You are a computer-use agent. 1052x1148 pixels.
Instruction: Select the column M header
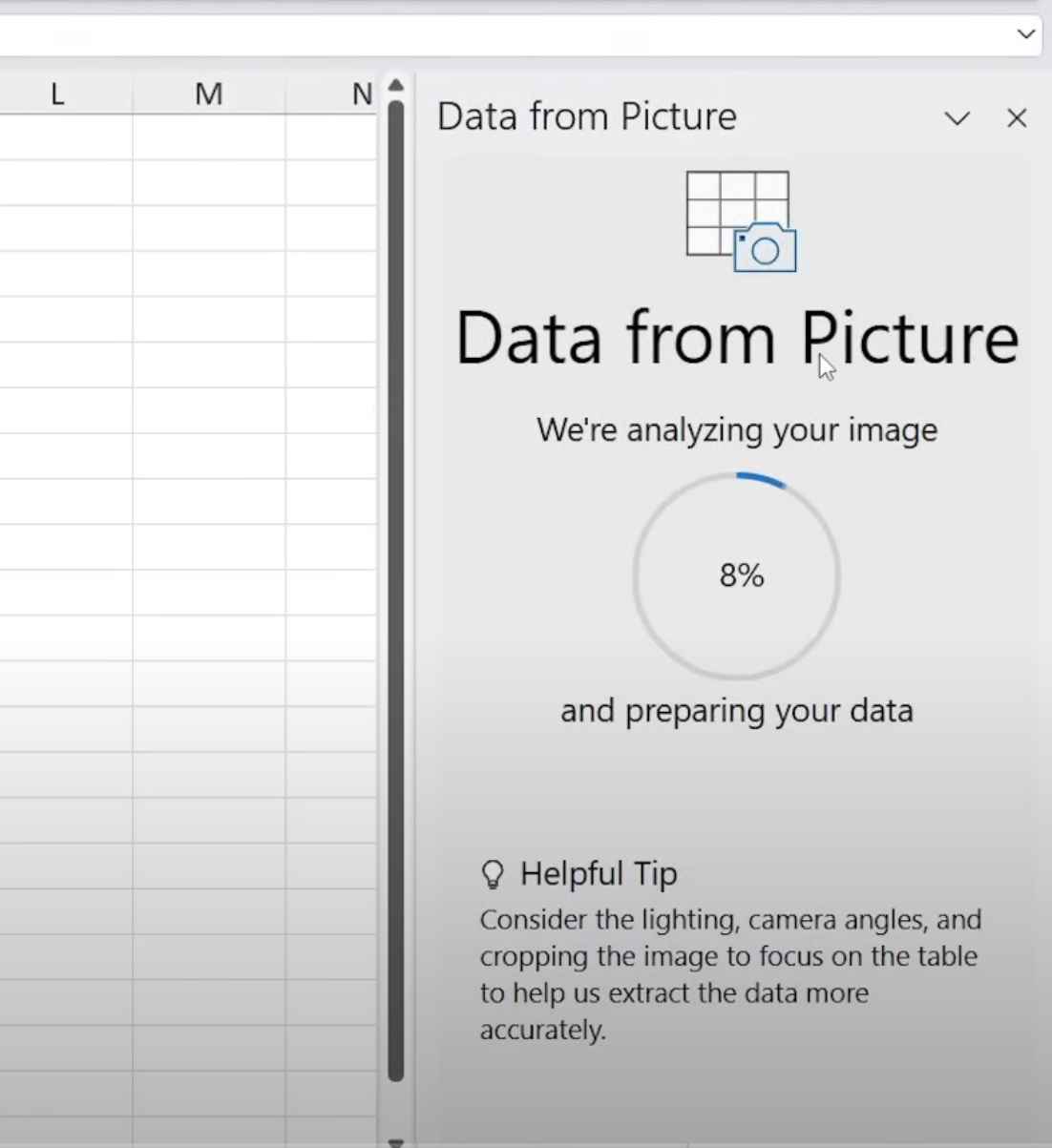point(208,94)
